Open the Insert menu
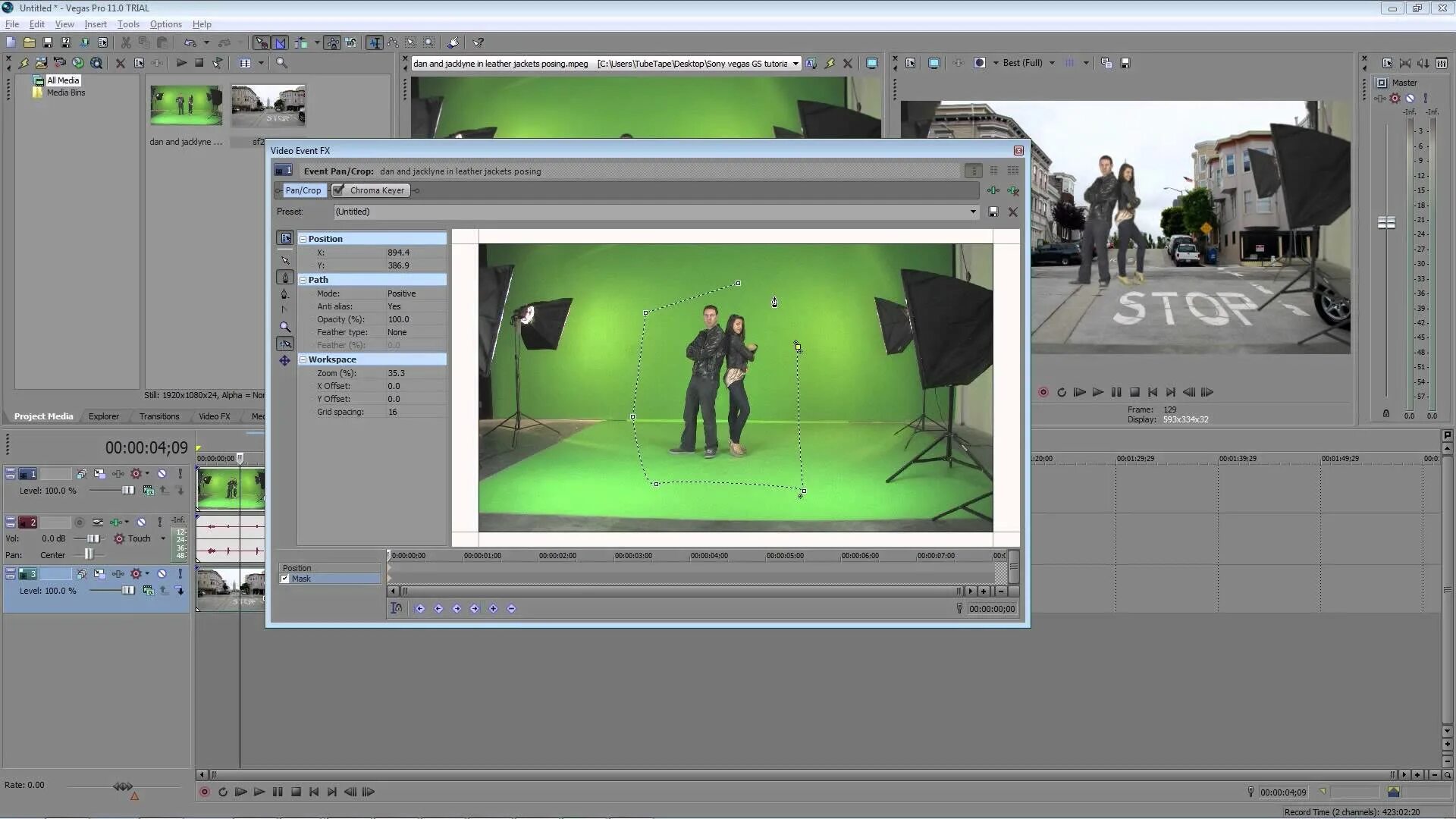This screenshot has width=1456, height=819. 96,24
